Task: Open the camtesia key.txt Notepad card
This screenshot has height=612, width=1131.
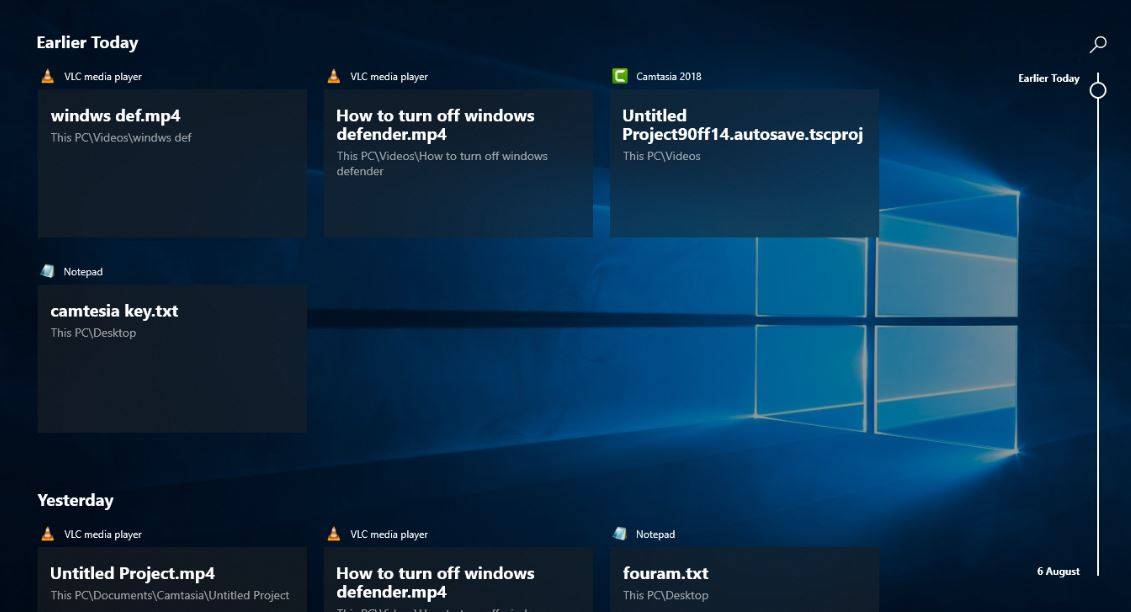Action: pyautogui.click(x=172, y=359)
